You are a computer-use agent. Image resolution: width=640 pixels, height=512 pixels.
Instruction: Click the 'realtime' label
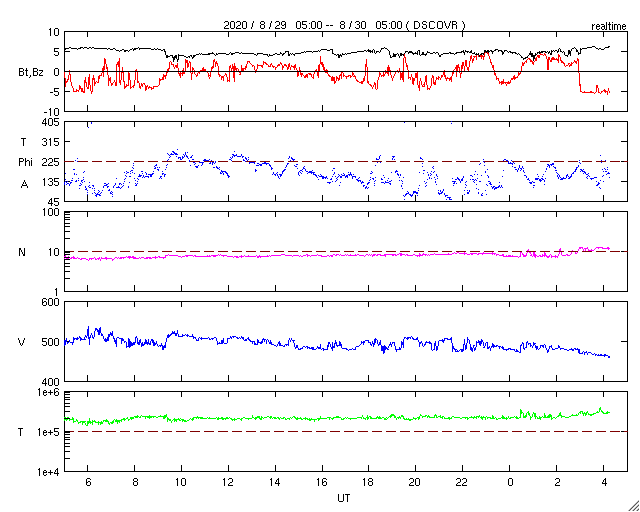point(609,27)
